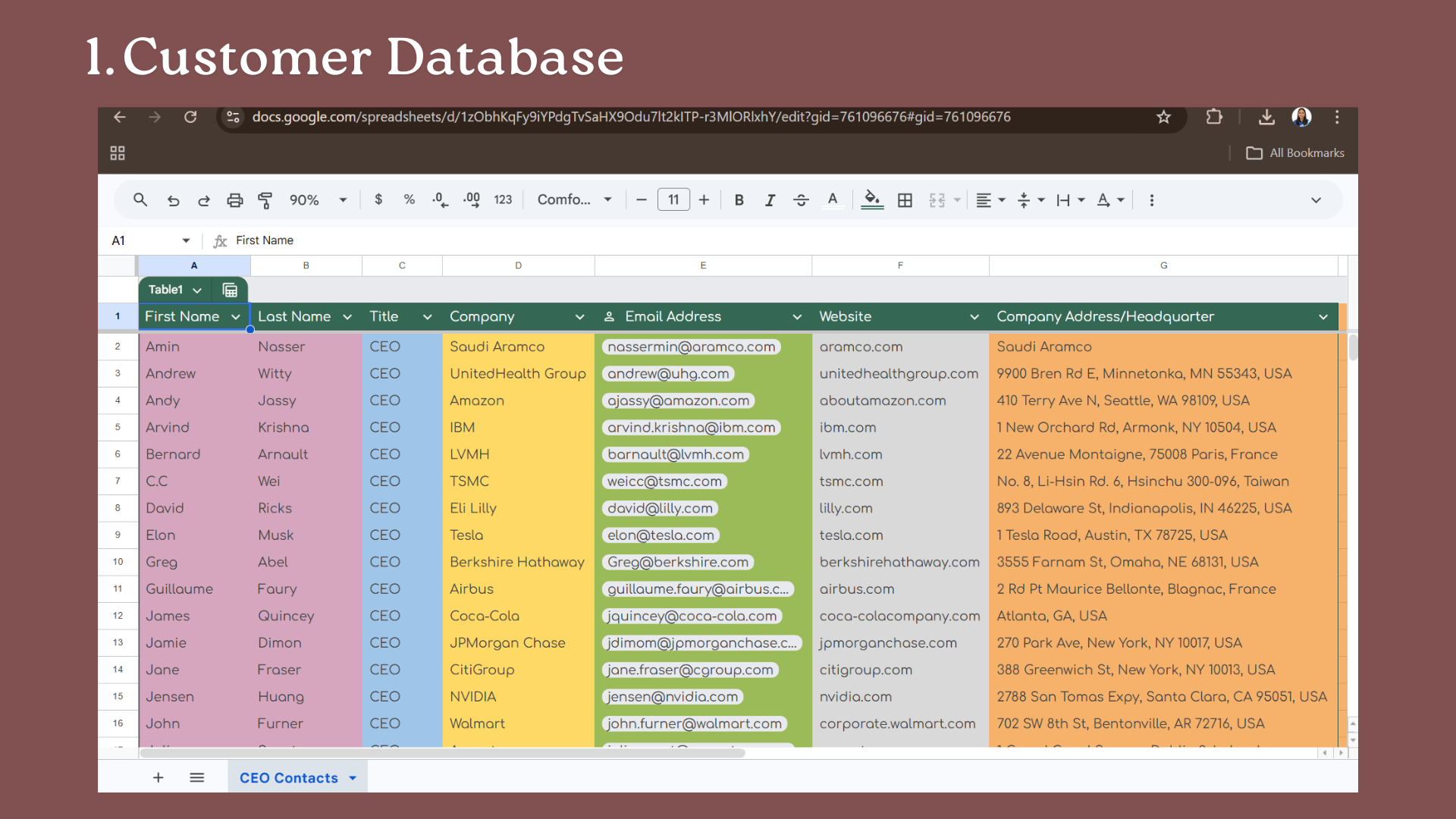Open browser downloads
1456x819 pixels.
1266,117
